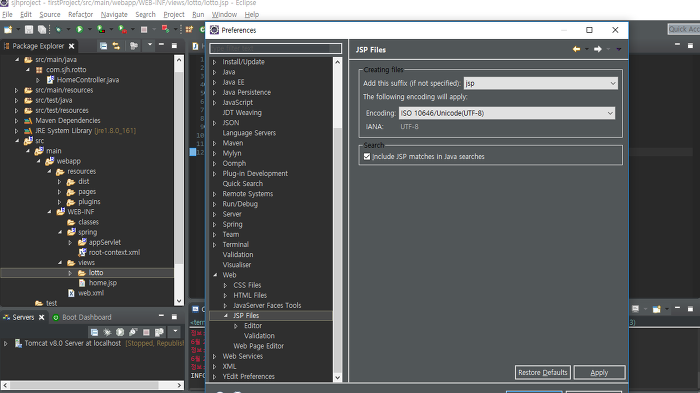
Task: Select Language Servers preference entry
Action: pyautogui.click(x=249, y=133)
